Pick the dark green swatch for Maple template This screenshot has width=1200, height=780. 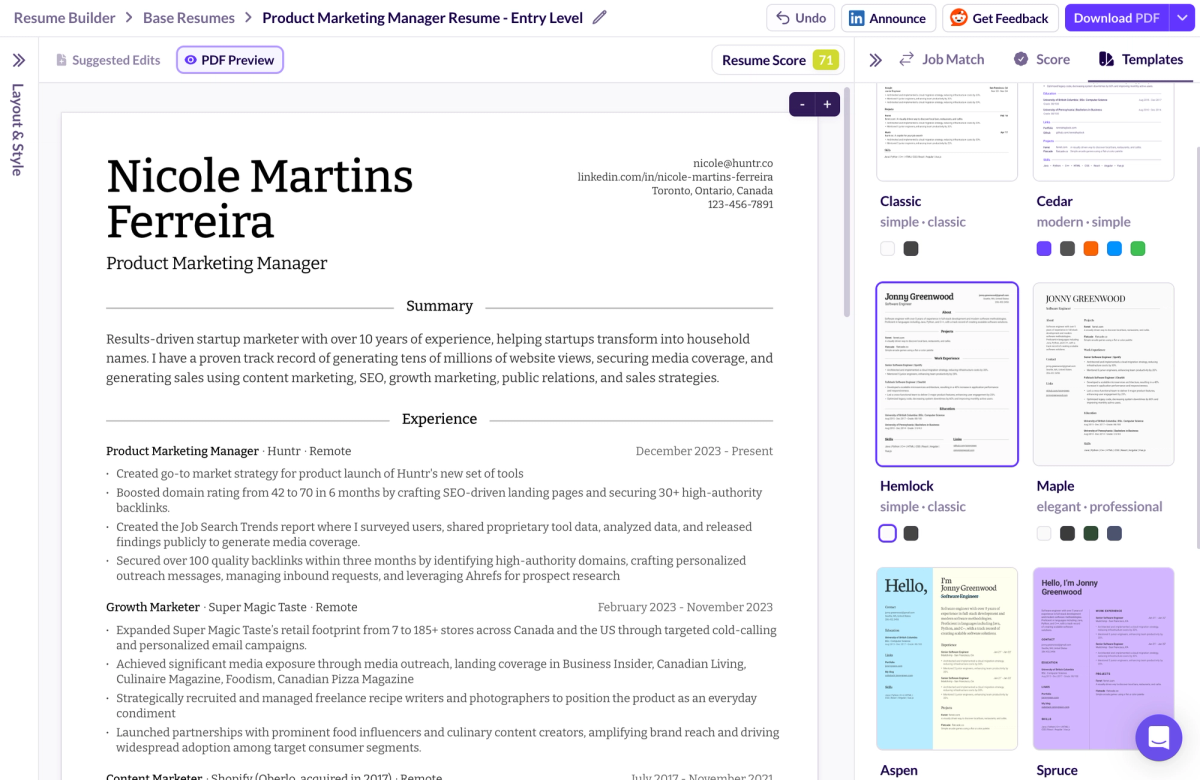coord(1091,533)
